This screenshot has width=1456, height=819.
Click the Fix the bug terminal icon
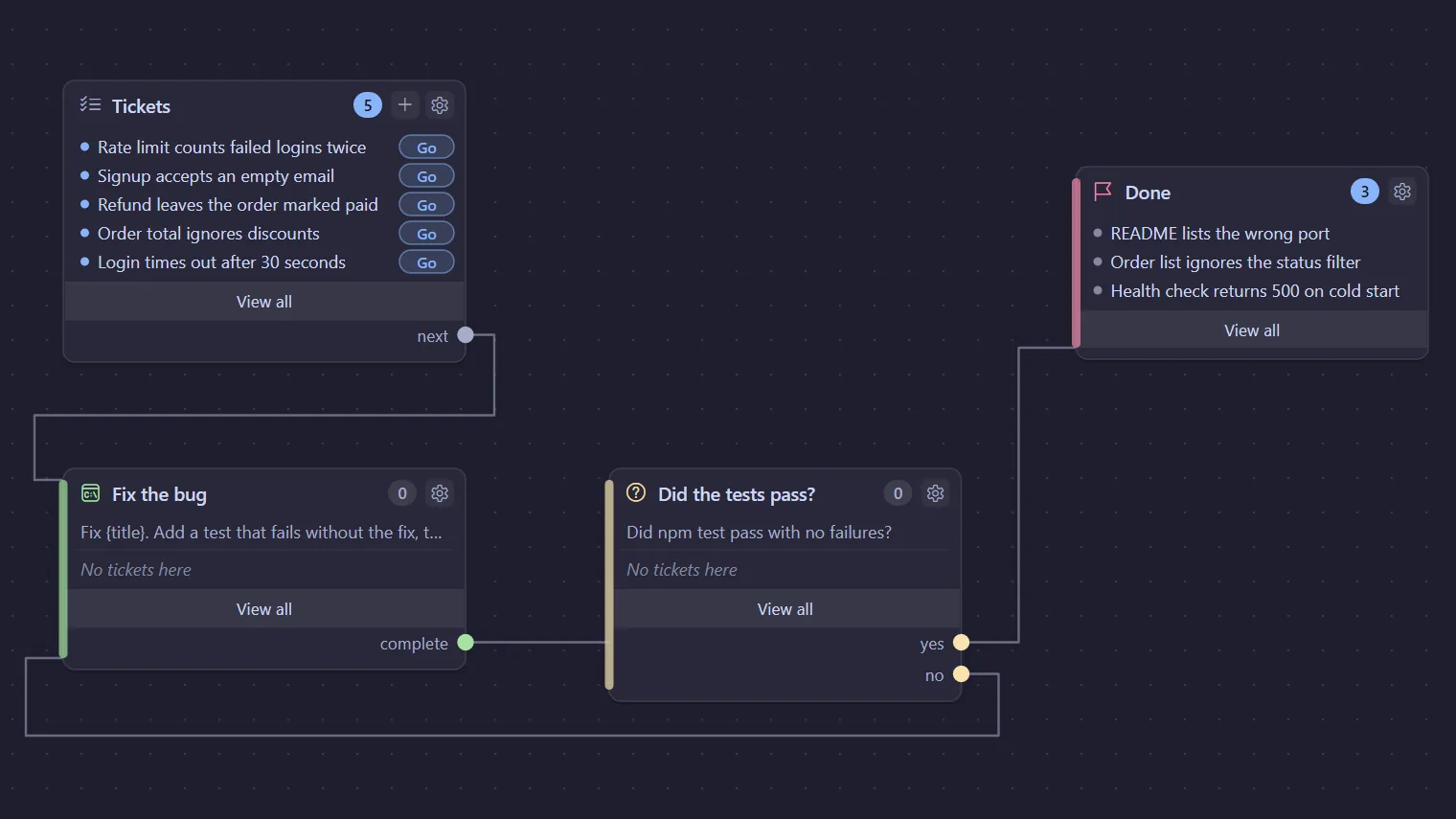coord(91,493)
